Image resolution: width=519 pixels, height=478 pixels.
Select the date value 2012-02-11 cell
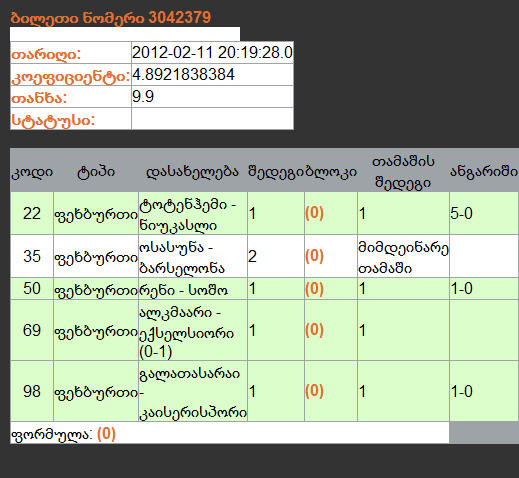coord(212,52)
